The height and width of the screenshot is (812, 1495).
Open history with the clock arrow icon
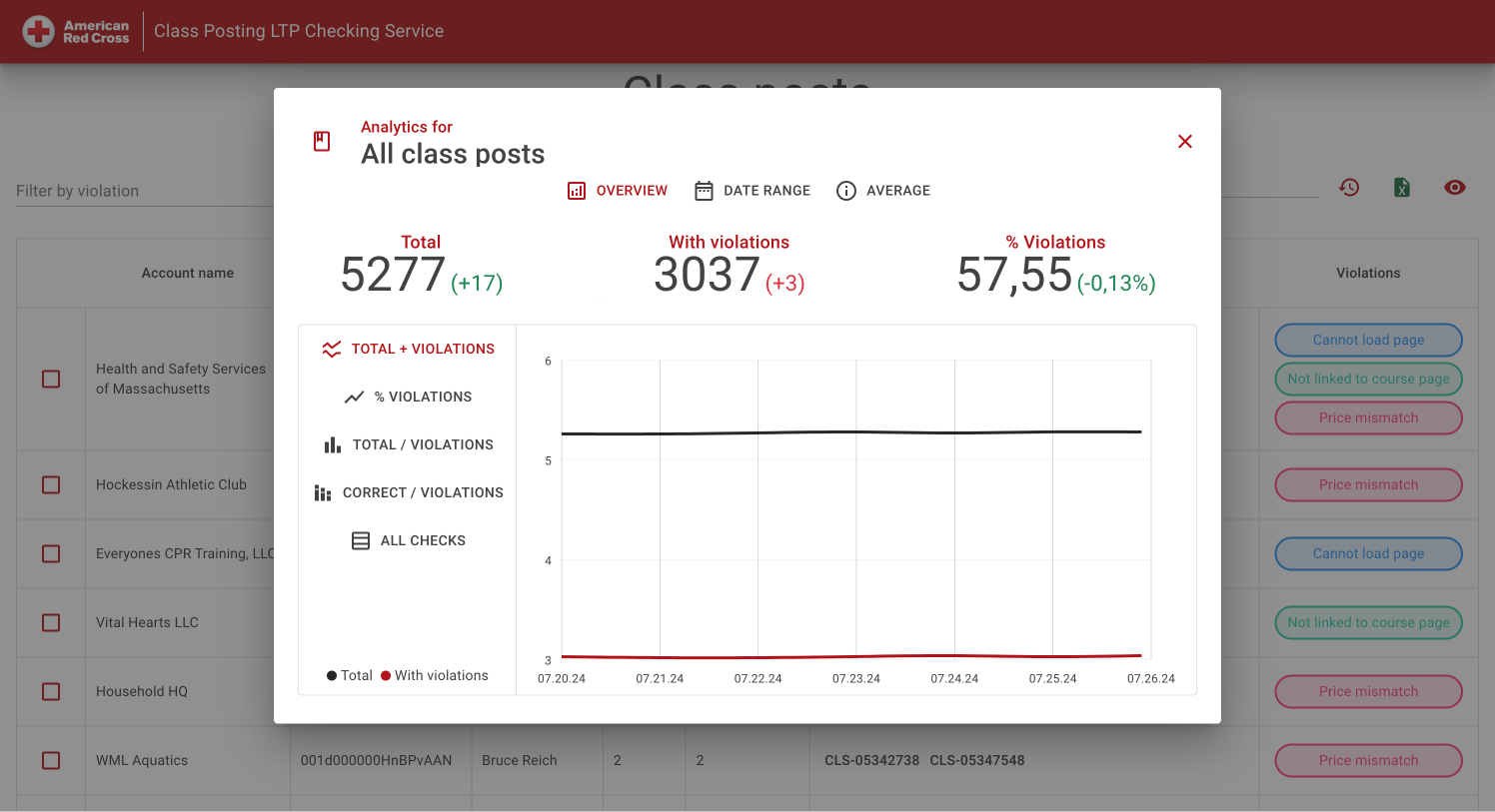tap(1349, 187)
